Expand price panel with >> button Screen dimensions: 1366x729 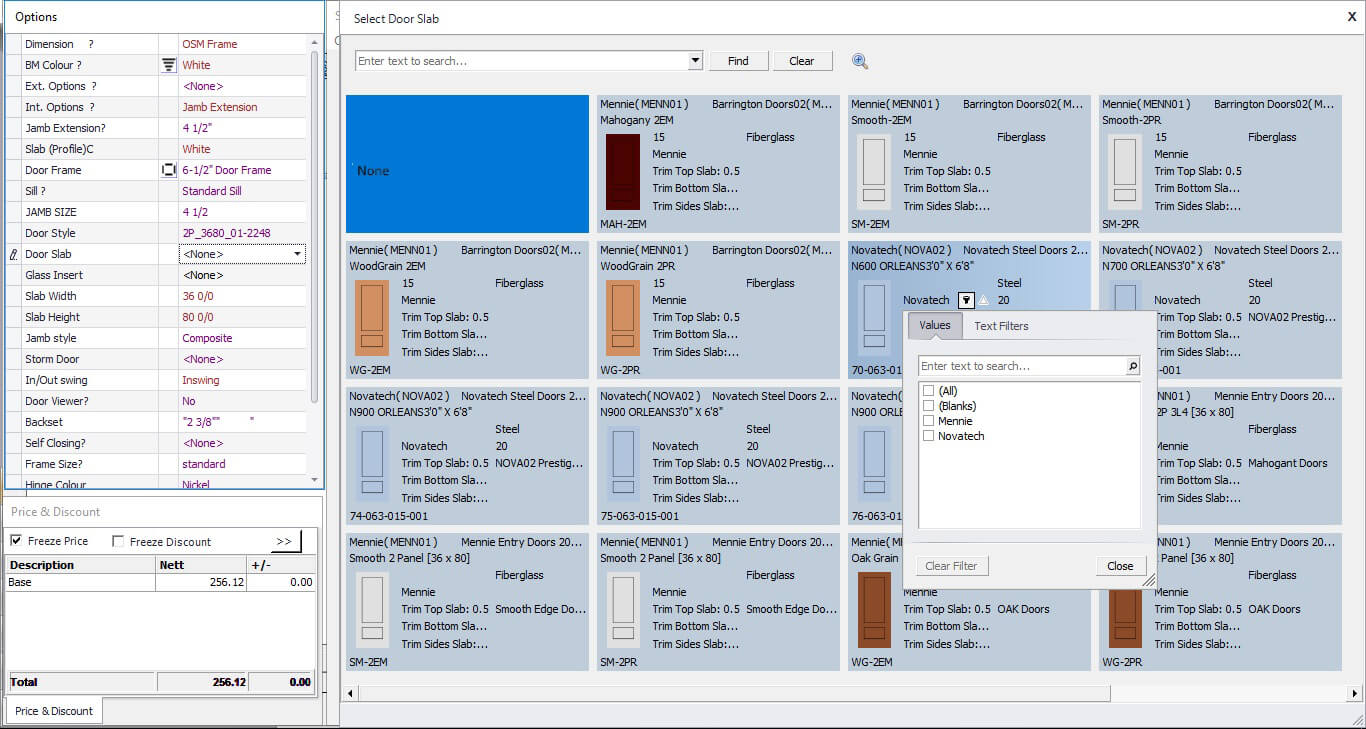tap(284, 541)
